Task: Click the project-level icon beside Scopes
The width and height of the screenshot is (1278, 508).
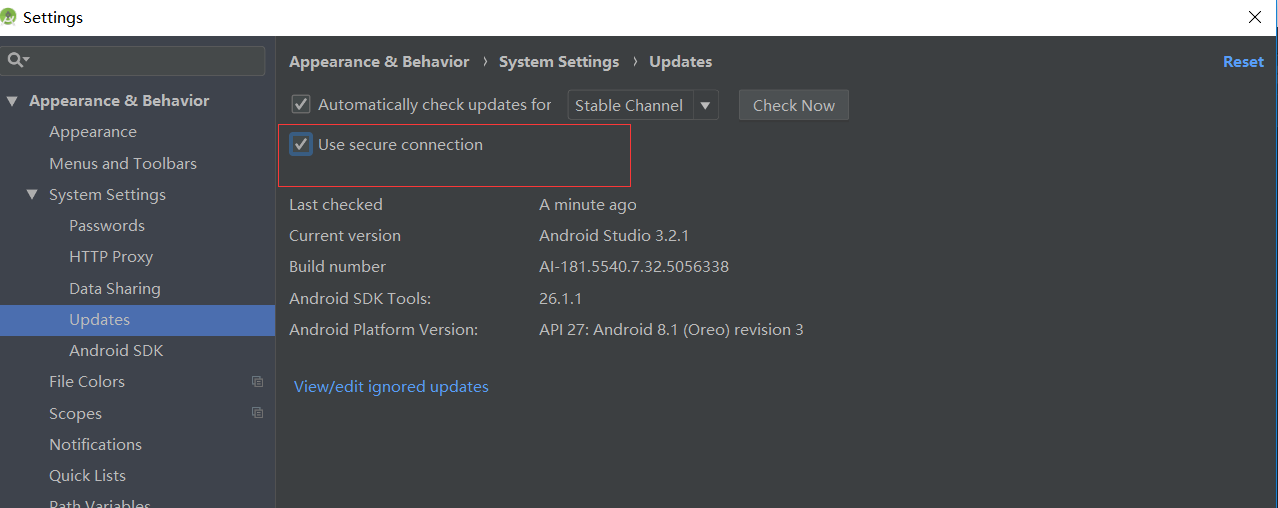Action: pos(258,413)
